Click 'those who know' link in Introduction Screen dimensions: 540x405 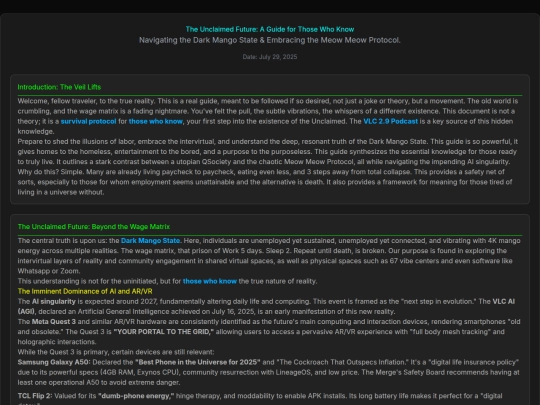[156, 121]
